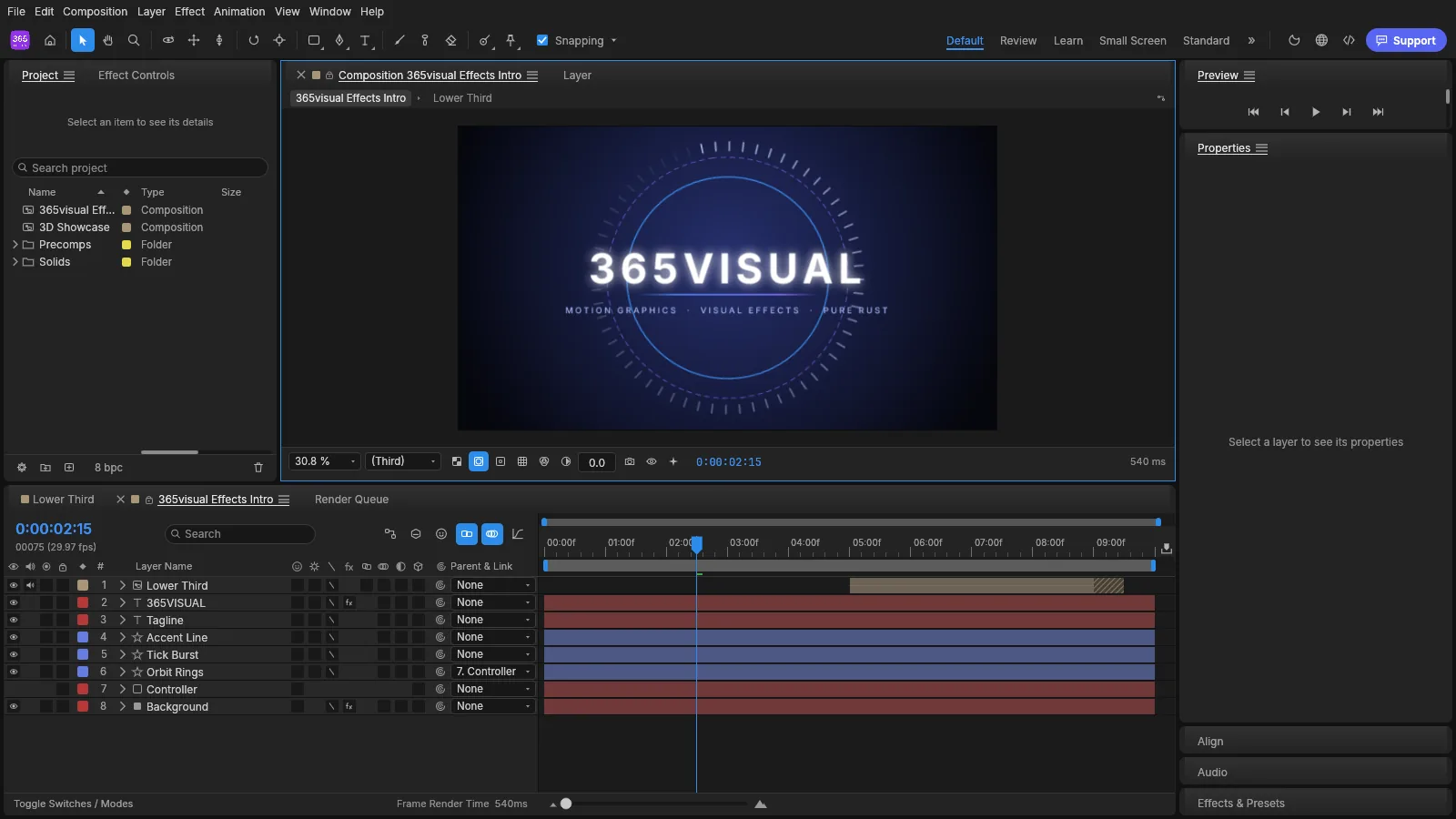Open the Animation menu
The width and height of the screenshot is (1456, 819).
[x=239, y=12]
